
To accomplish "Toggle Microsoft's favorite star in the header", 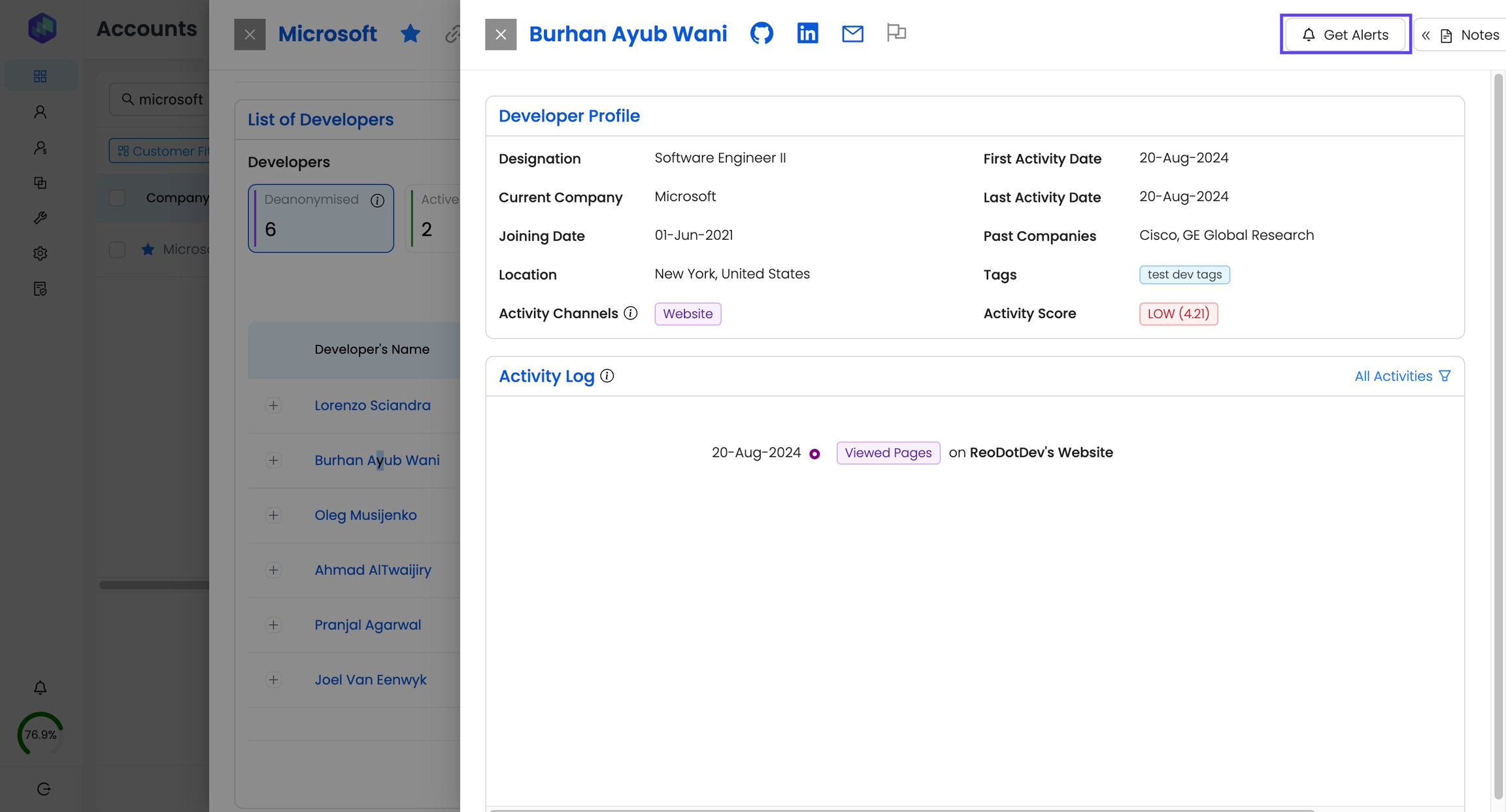I will click(x=410, y=34).
